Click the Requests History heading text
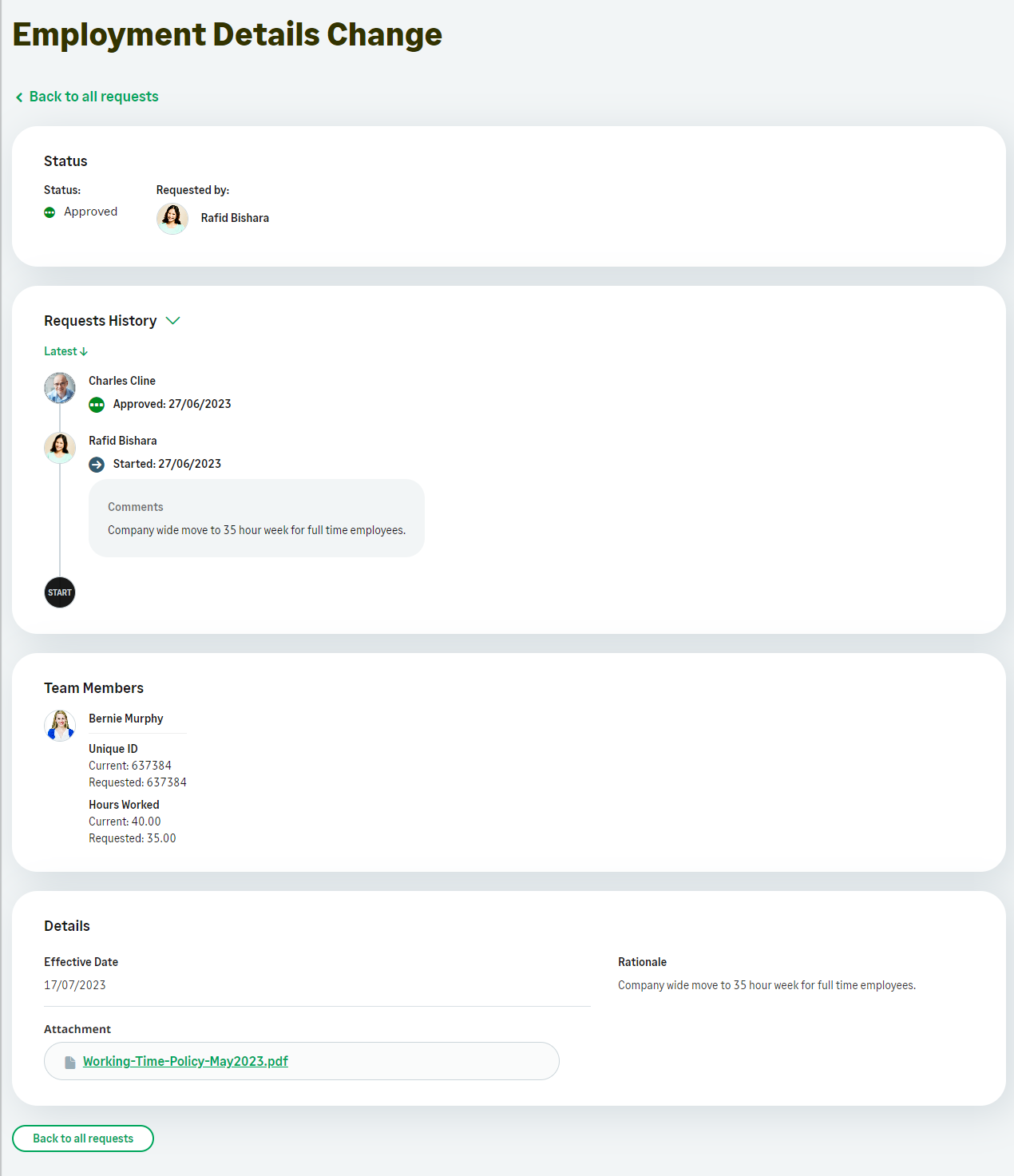1014x1176 pixels. pyautogui.click(x=101, y=321)
